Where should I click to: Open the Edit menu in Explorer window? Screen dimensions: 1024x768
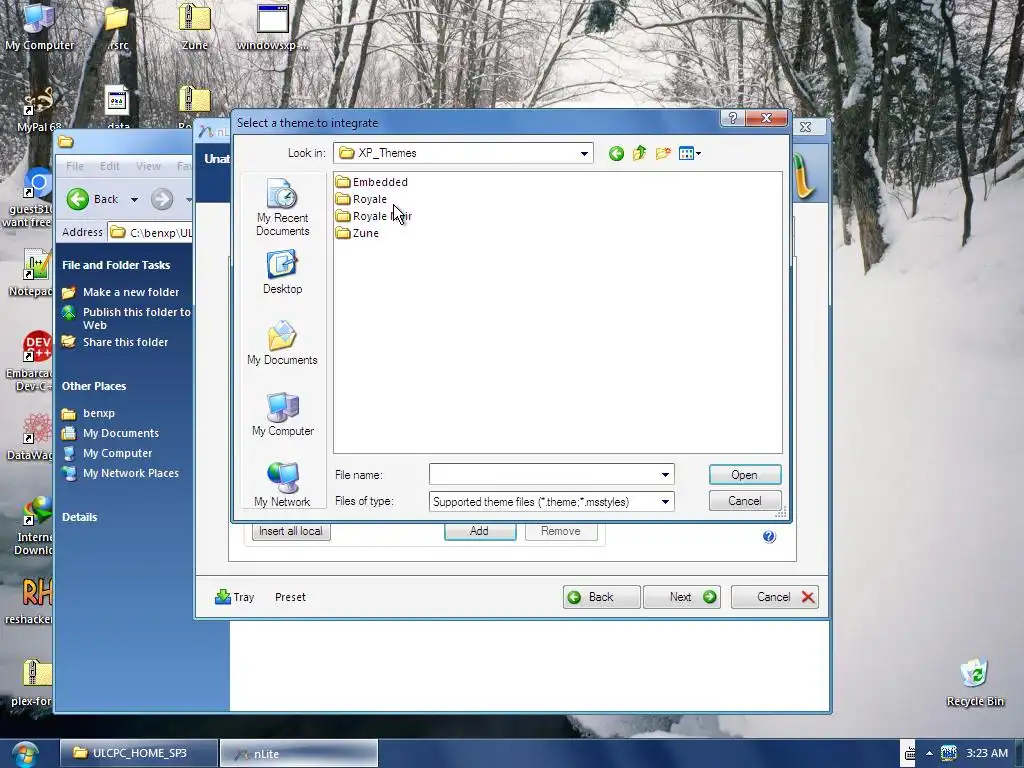(110, 167)
